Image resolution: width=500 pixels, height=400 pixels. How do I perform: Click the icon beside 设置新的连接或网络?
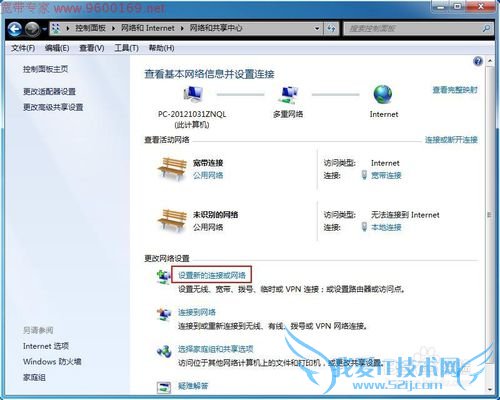pyautogui.click(x=164, y=276)
